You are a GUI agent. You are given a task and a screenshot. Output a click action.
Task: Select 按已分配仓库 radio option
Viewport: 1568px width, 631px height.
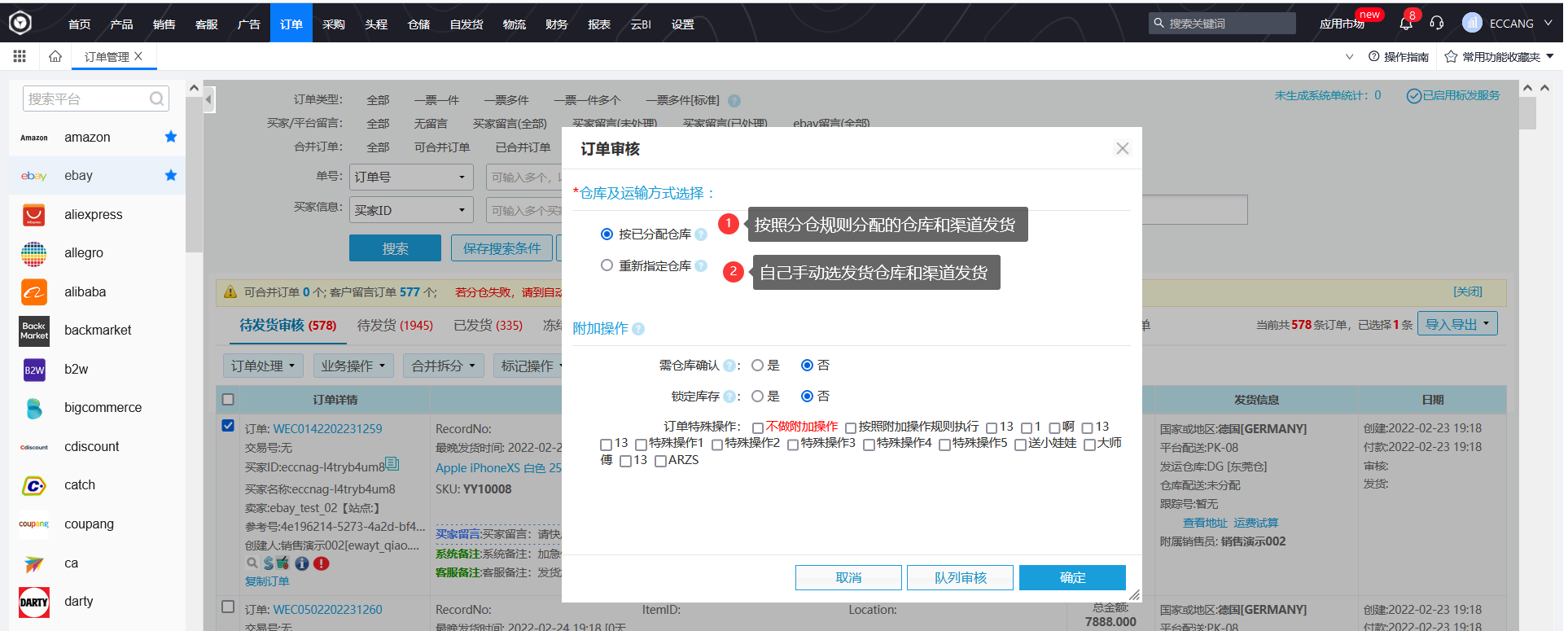click(607, 234)
